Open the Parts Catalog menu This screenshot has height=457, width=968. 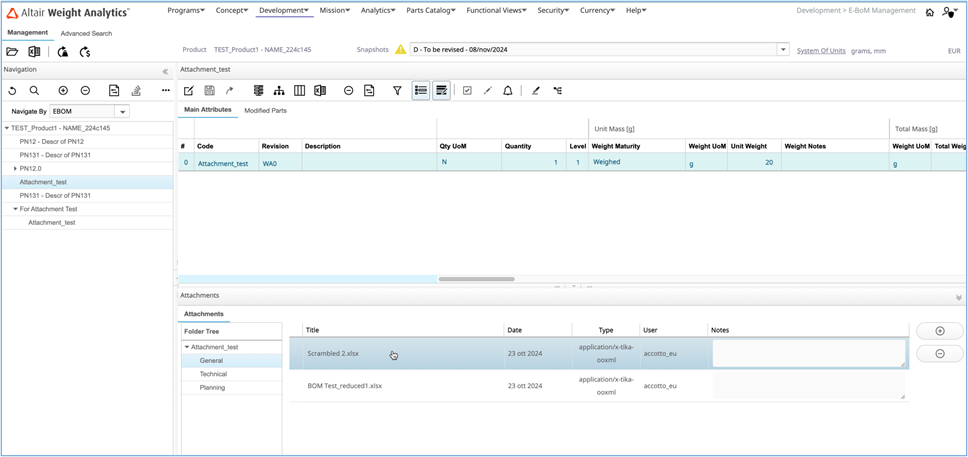point(430,10)
